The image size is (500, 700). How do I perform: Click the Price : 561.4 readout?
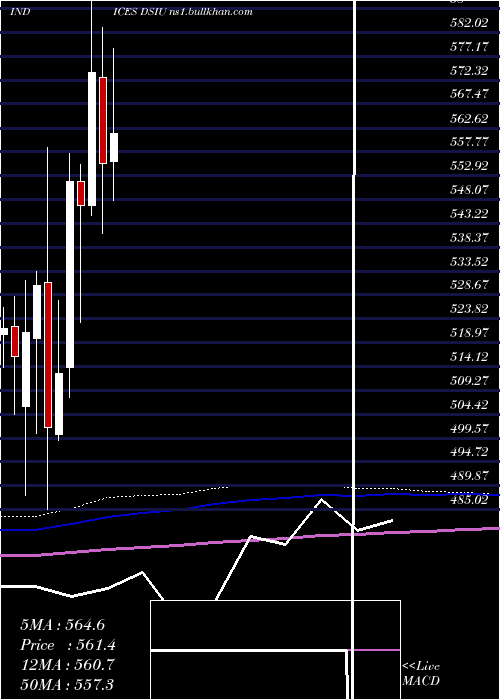tap(68, 645)
